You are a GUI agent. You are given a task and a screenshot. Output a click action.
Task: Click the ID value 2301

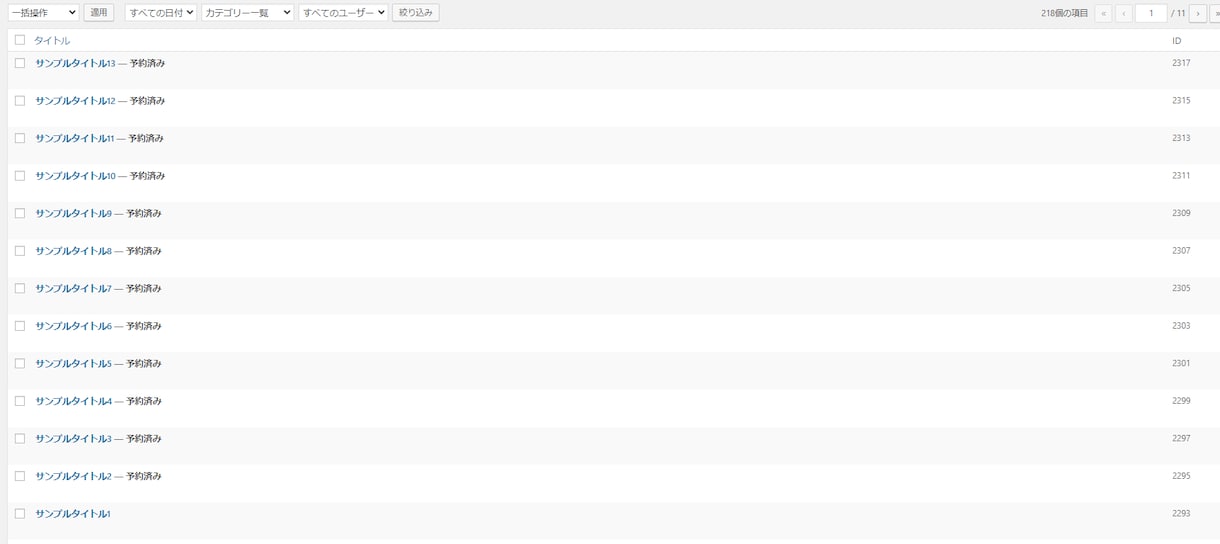[x=1181, y=363]
